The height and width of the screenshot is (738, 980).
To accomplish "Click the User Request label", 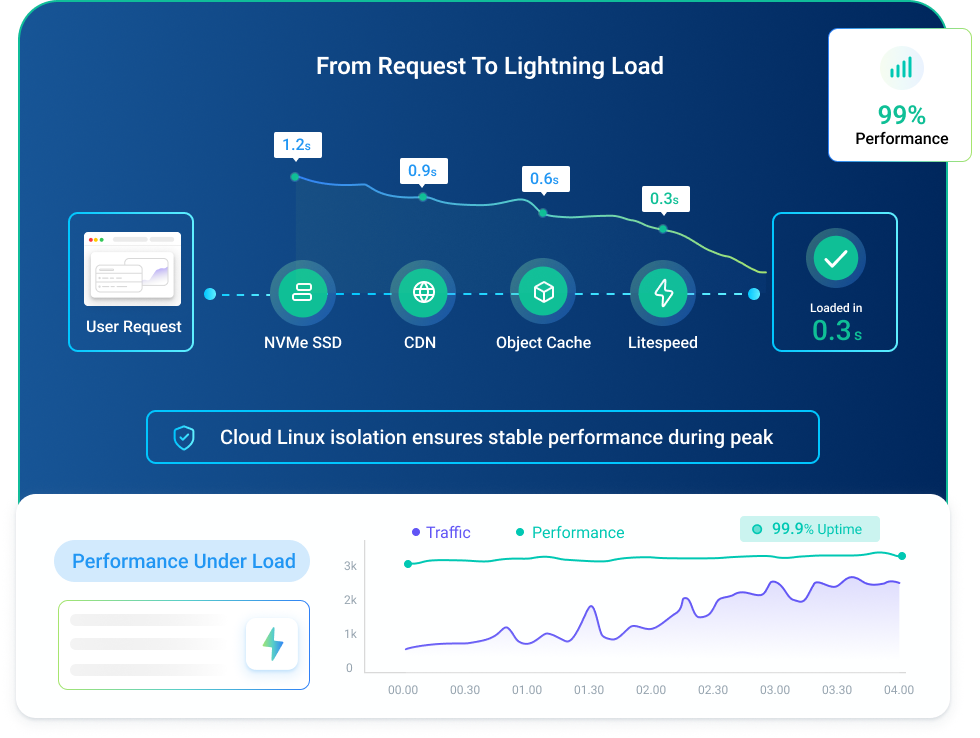I will tap(133, 327).
